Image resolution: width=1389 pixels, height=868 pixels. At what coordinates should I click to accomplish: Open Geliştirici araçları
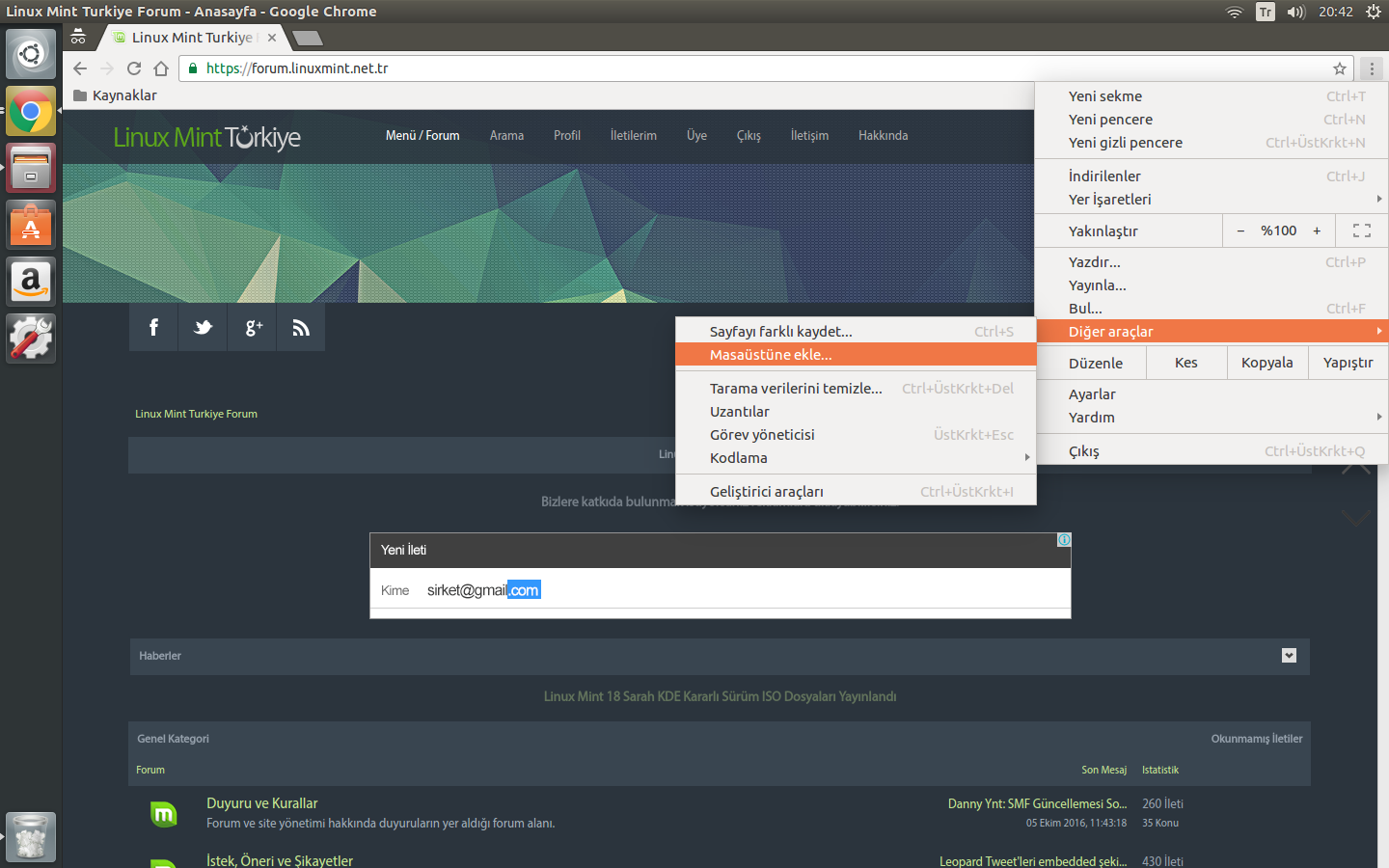coord(856,492)
